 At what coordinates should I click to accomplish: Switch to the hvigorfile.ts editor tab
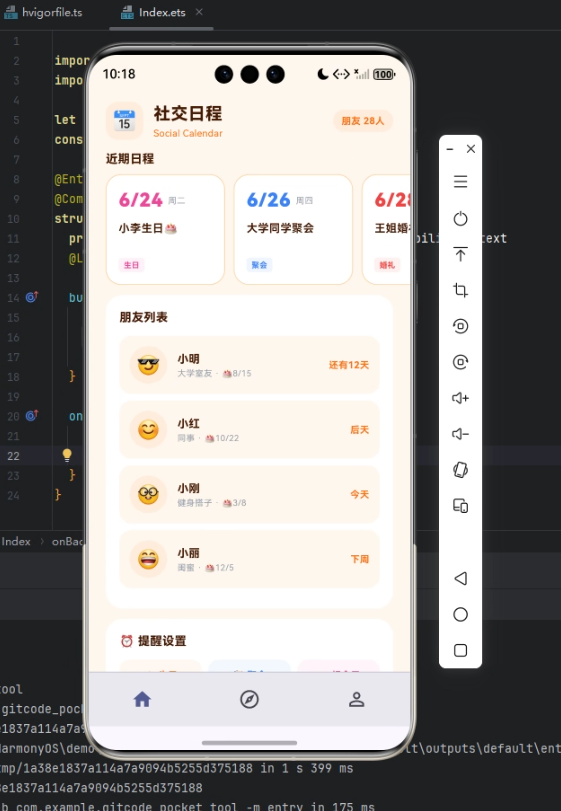pos(44,12)
